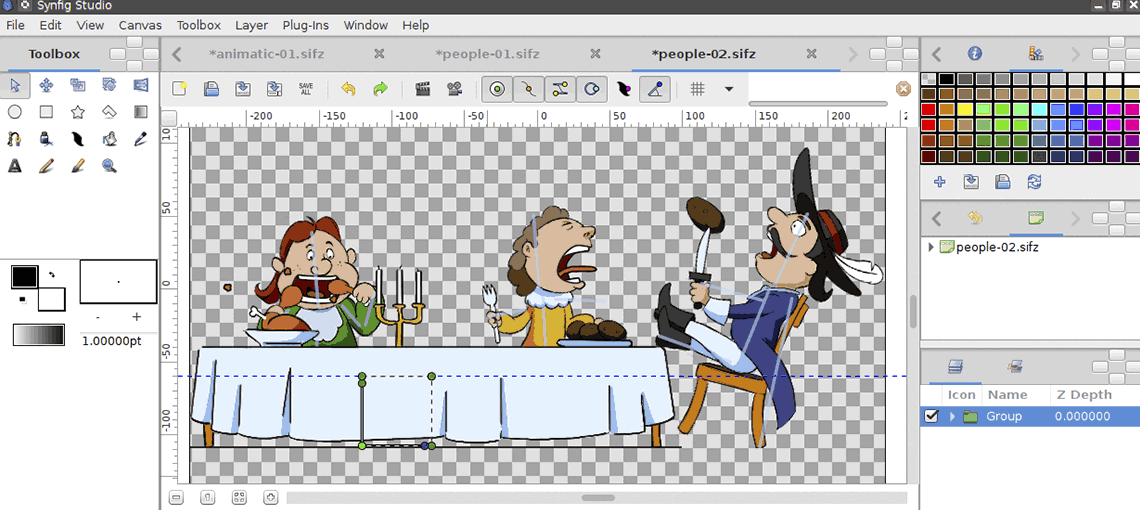1140x510 pixels.
Task: Pick the bright red palette swatch
Action: [x=928, y=109]
